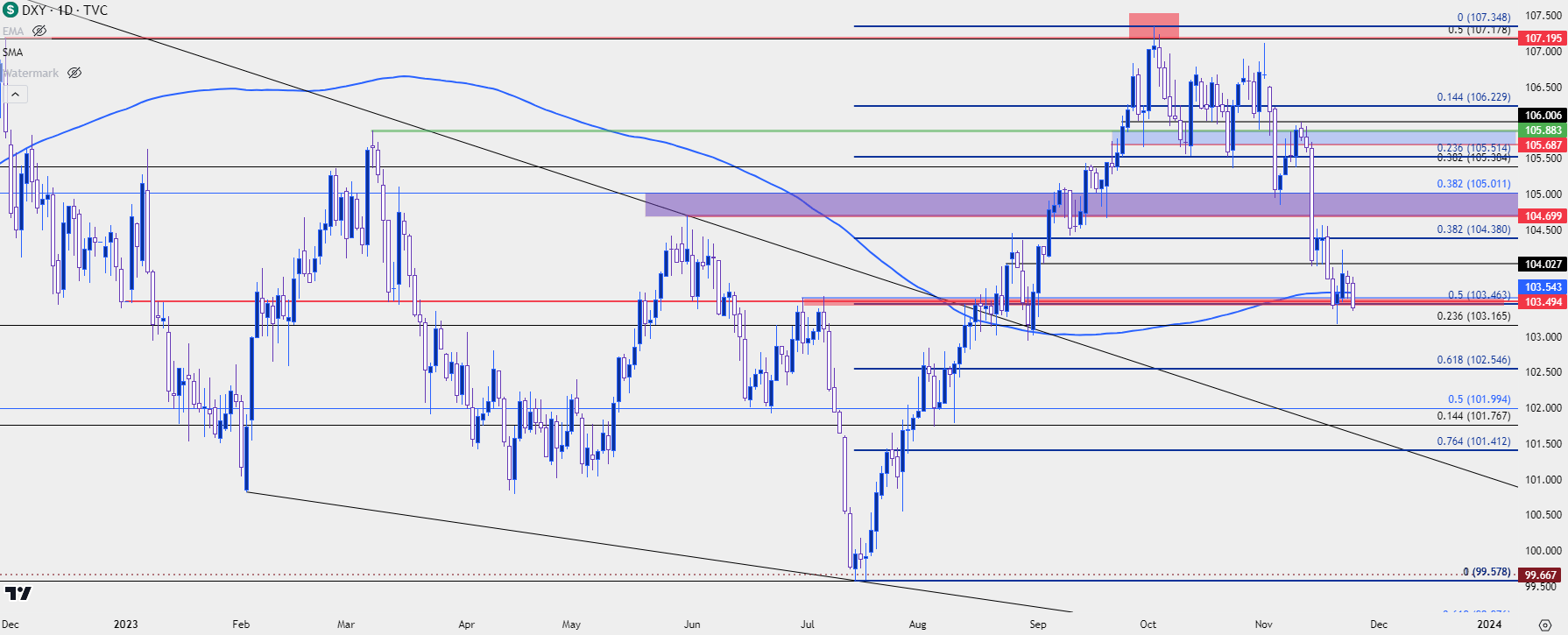Click the 107.500 price scale value

1543,16
